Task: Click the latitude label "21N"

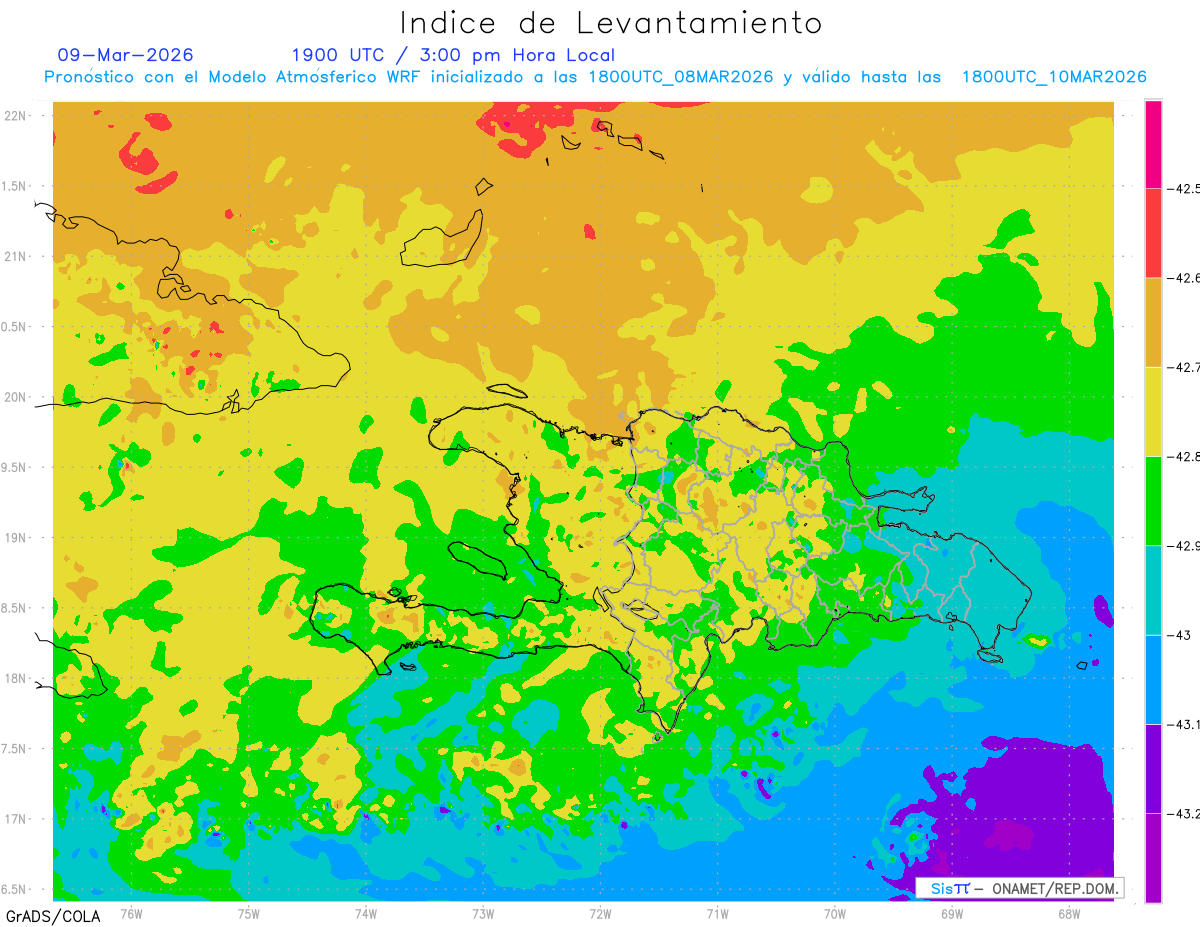Action: coord(16,256)
